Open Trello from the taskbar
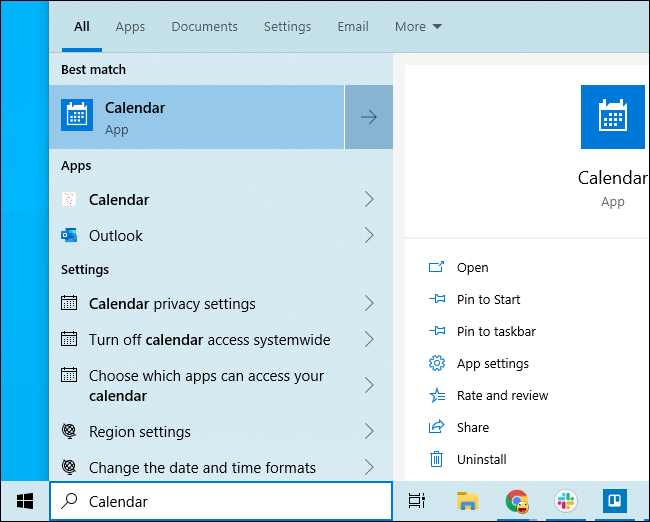 point(615,501)
